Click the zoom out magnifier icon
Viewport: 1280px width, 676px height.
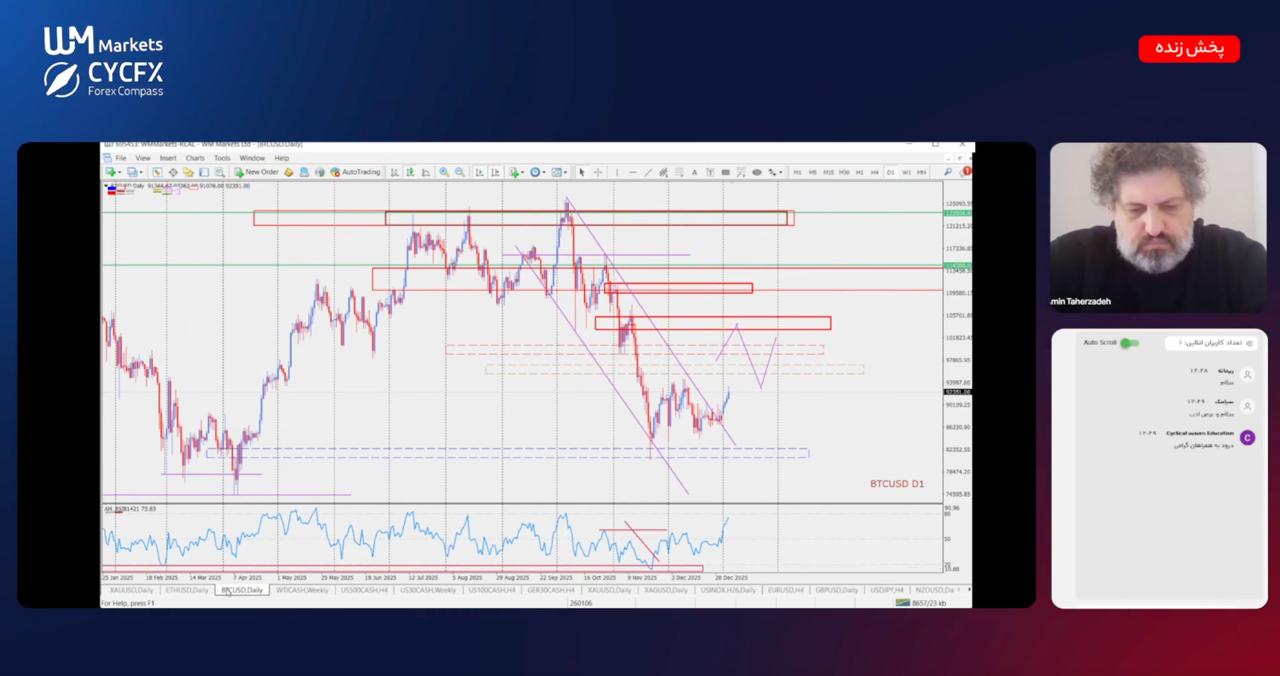point(460,172)
